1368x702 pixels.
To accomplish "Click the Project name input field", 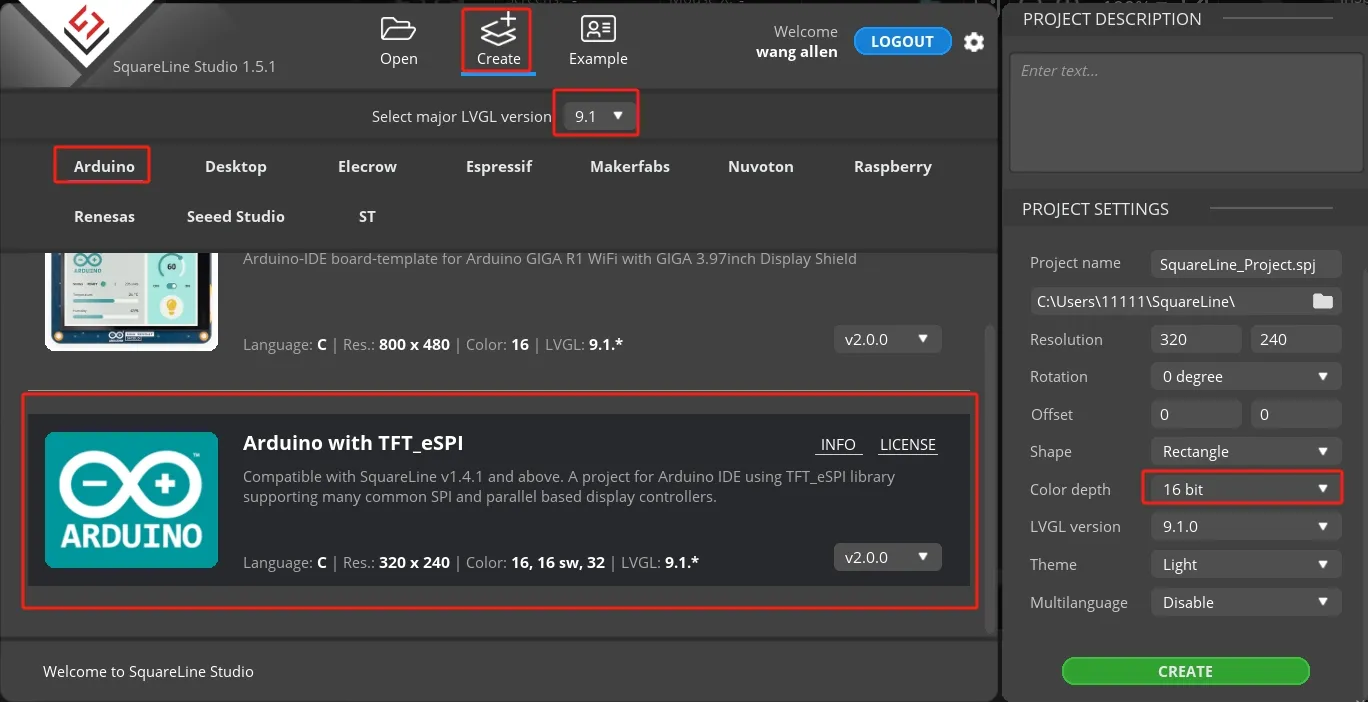I will (1244, 264).
